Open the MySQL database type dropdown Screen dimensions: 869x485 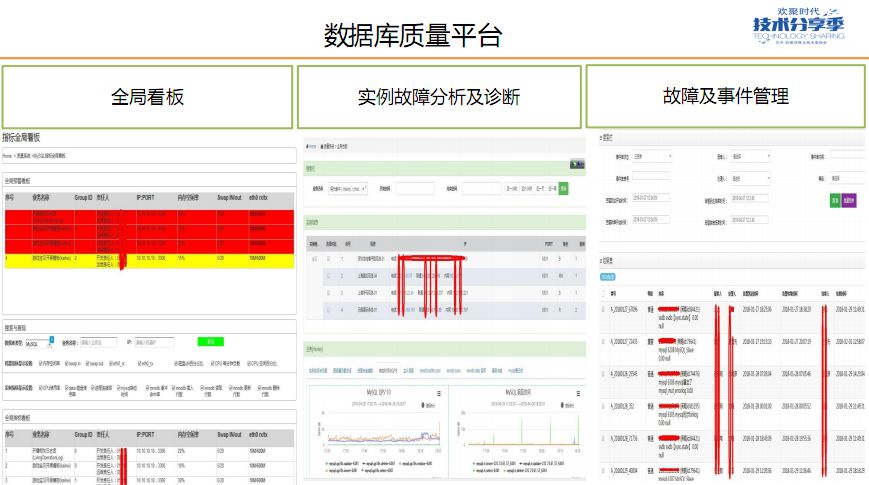click(x=39, y=343)
